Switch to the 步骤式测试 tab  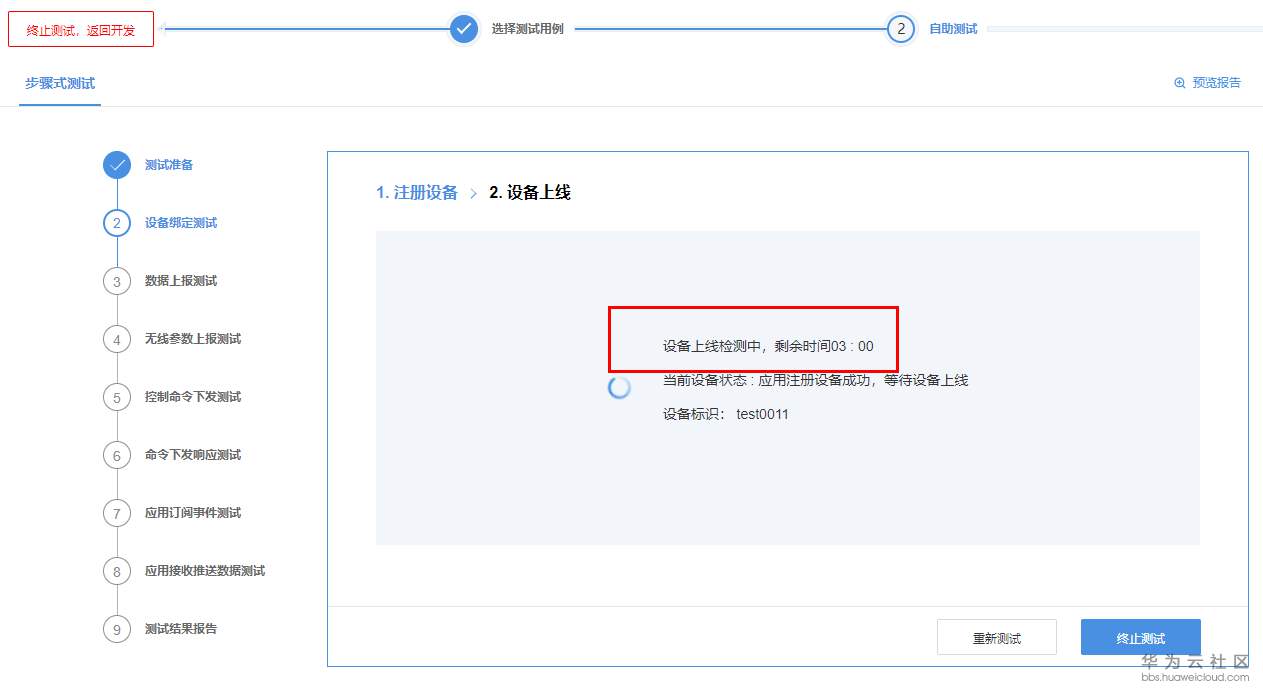[60, 83]
